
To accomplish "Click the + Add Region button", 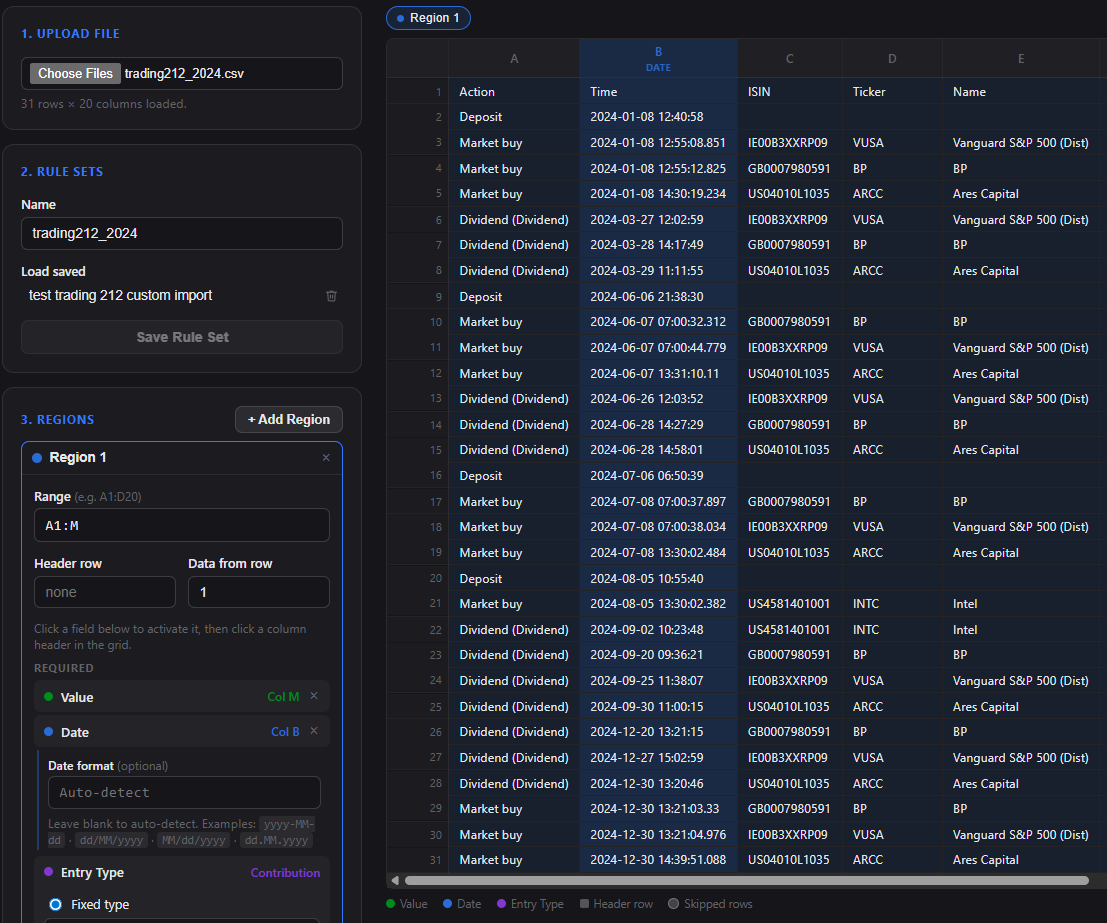I will [289, 419].
